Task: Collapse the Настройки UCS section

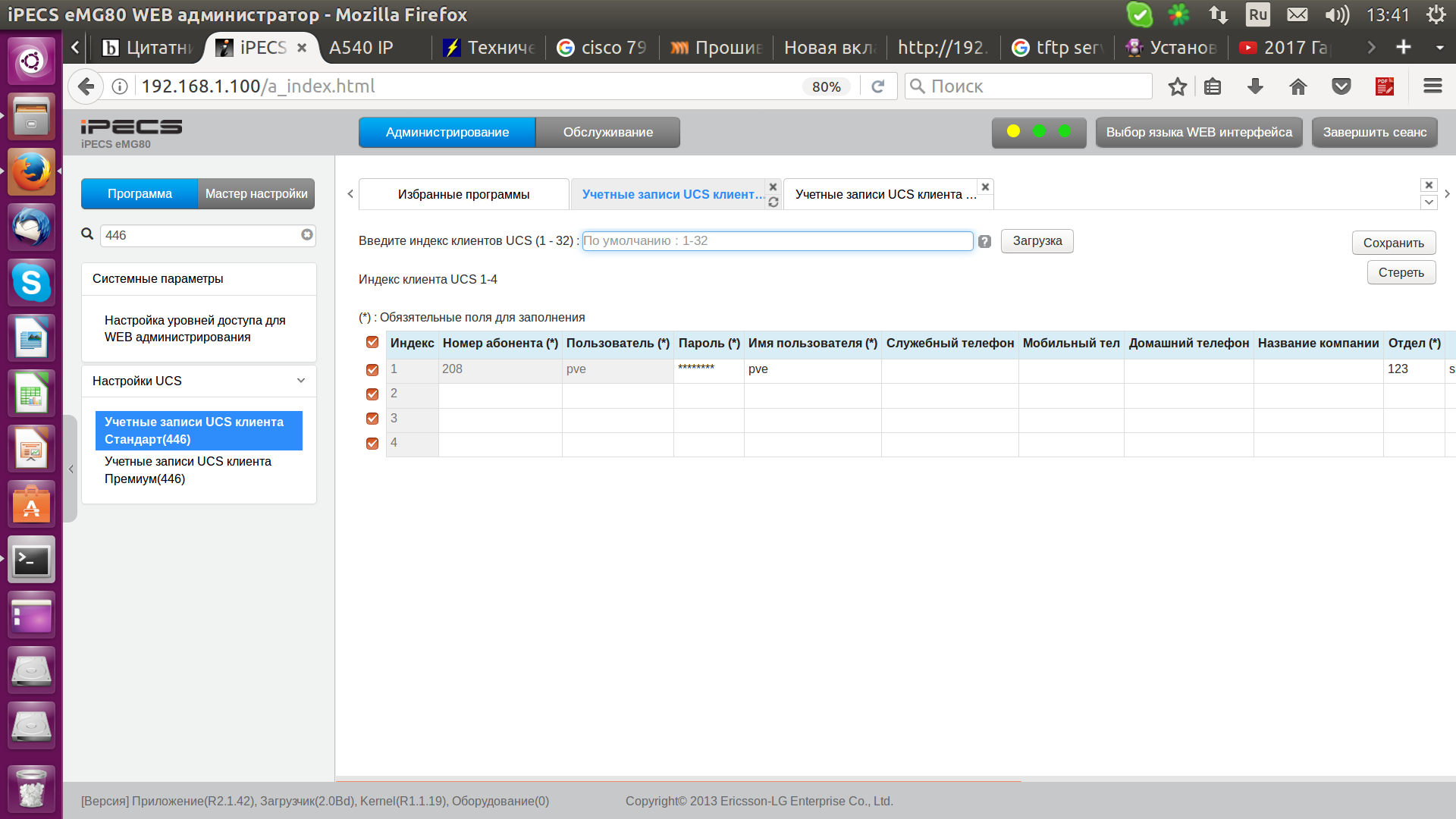Action: tap(300, 381)
